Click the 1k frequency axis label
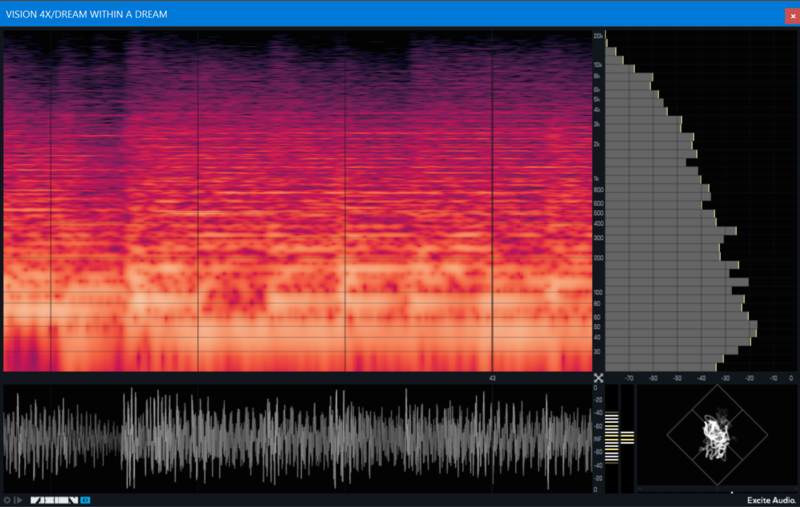This screenshot has width=800, height=507. [598, 178]
